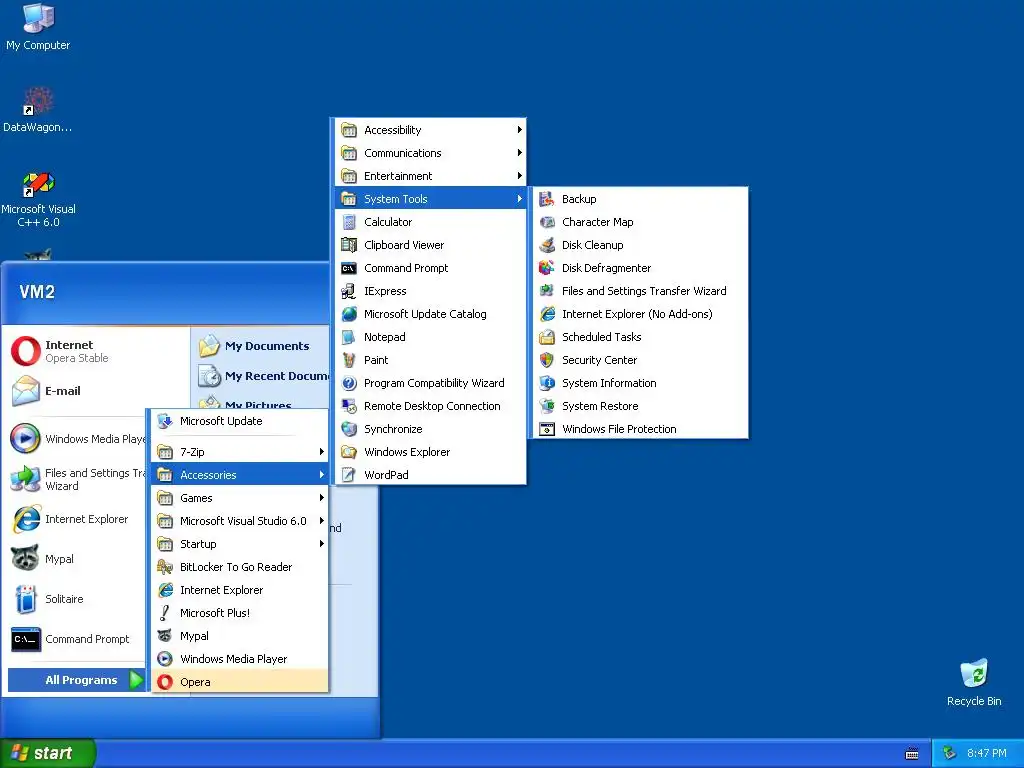The image size is (1024, 768).
Task: Open Calculator icon in Accessories
Action: click(x=349, y=222)
